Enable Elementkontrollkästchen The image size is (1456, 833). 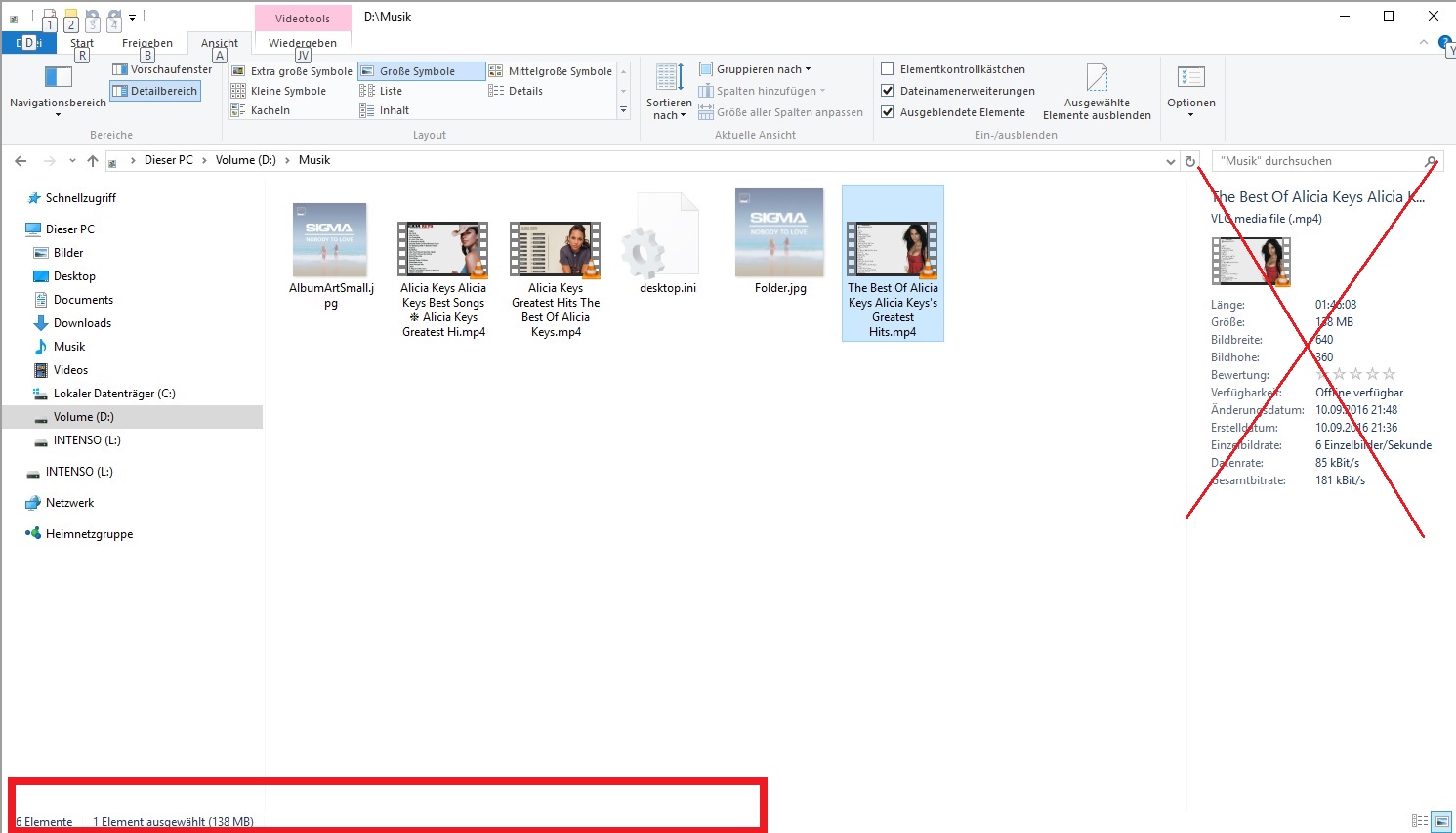tap(888, 68)
